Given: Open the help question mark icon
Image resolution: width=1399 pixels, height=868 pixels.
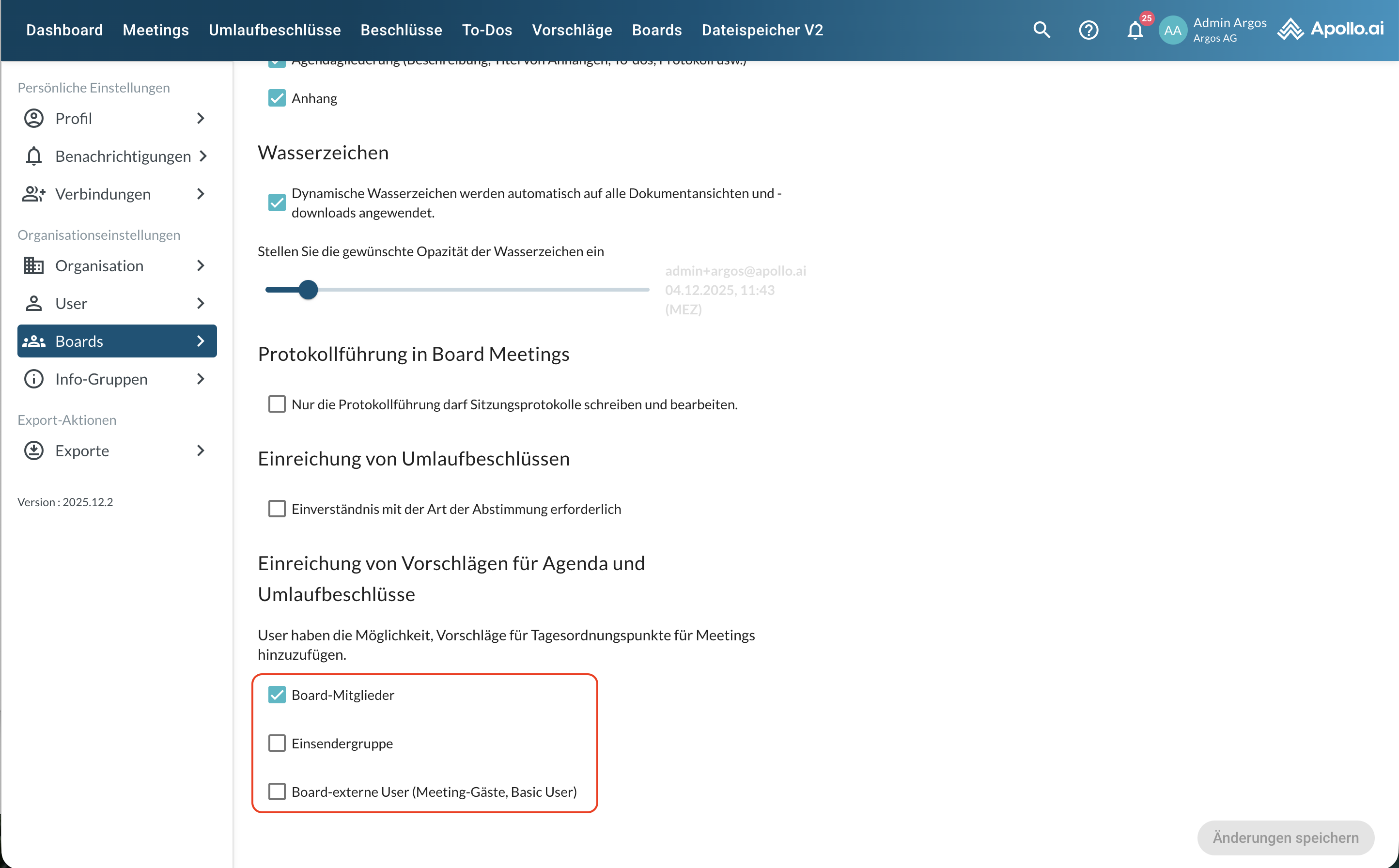Looking at the screenshot, I should pos(1088,30).
